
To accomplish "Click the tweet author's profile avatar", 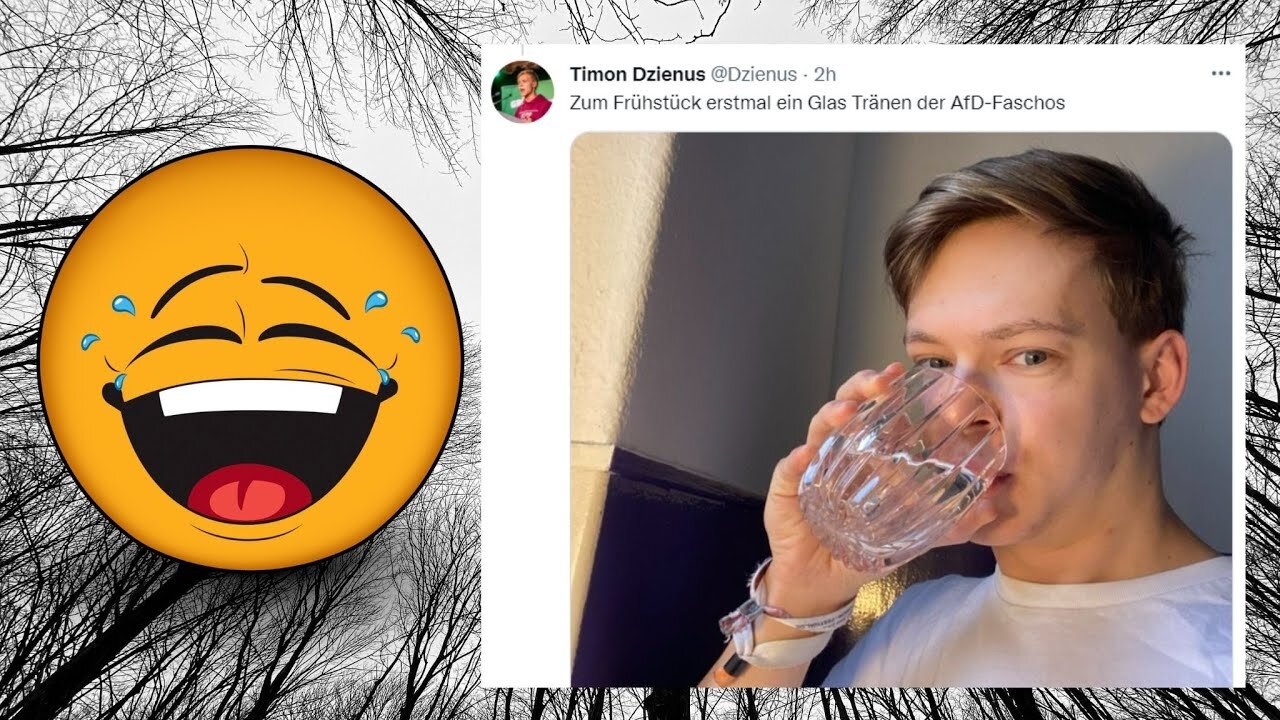I will click(522, 91).
